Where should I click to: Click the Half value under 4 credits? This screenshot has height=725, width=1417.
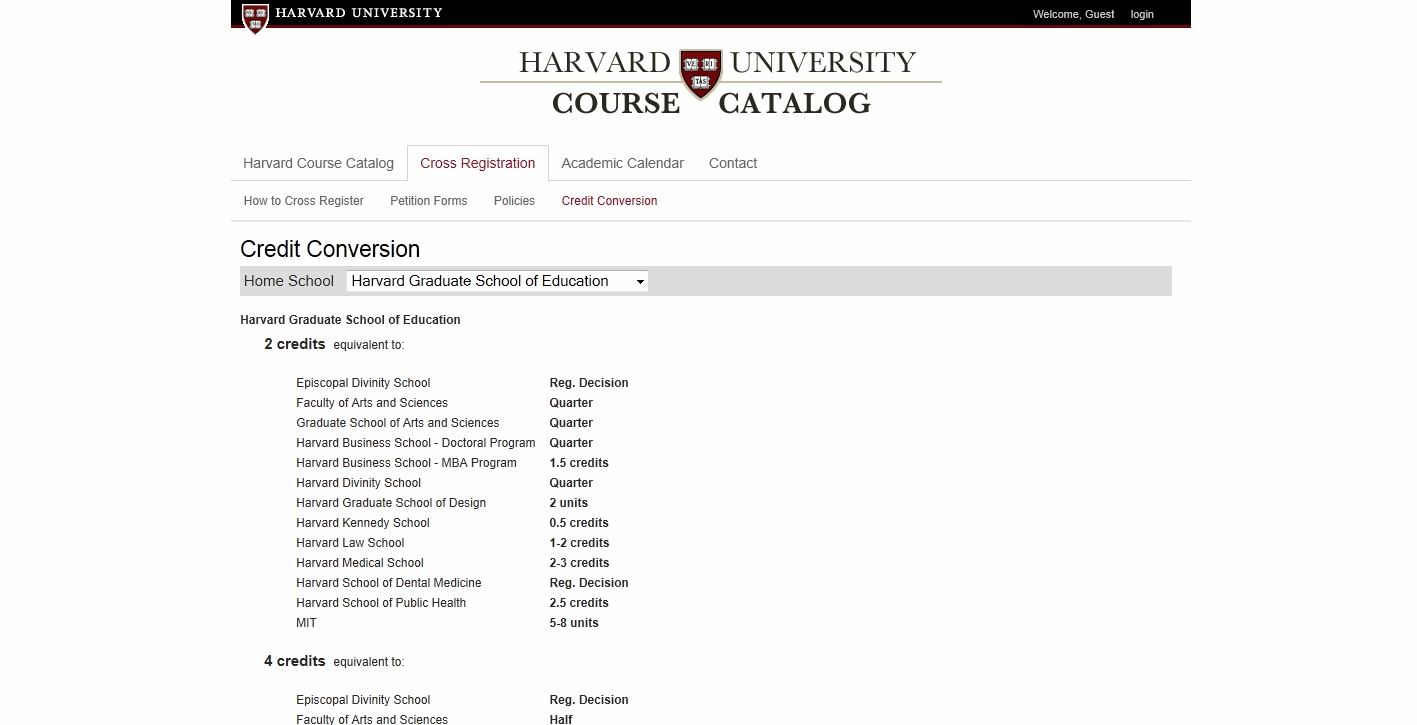pos(561,719)
